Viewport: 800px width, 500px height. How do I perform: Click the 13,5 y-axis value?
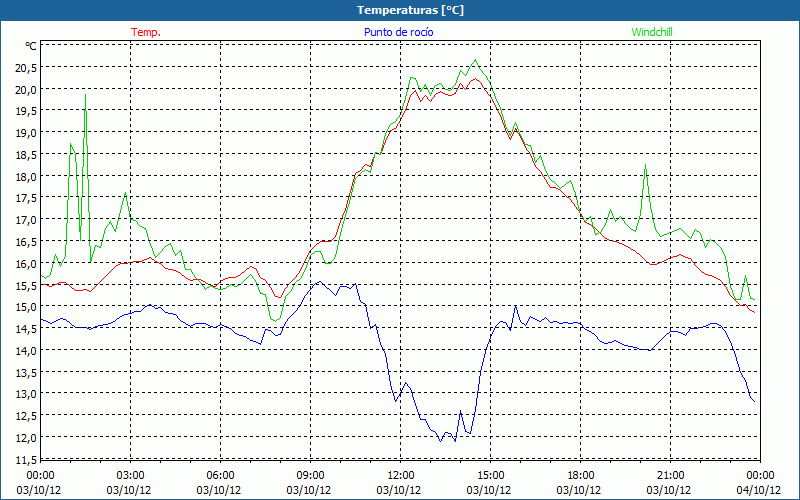pos(26,372)
